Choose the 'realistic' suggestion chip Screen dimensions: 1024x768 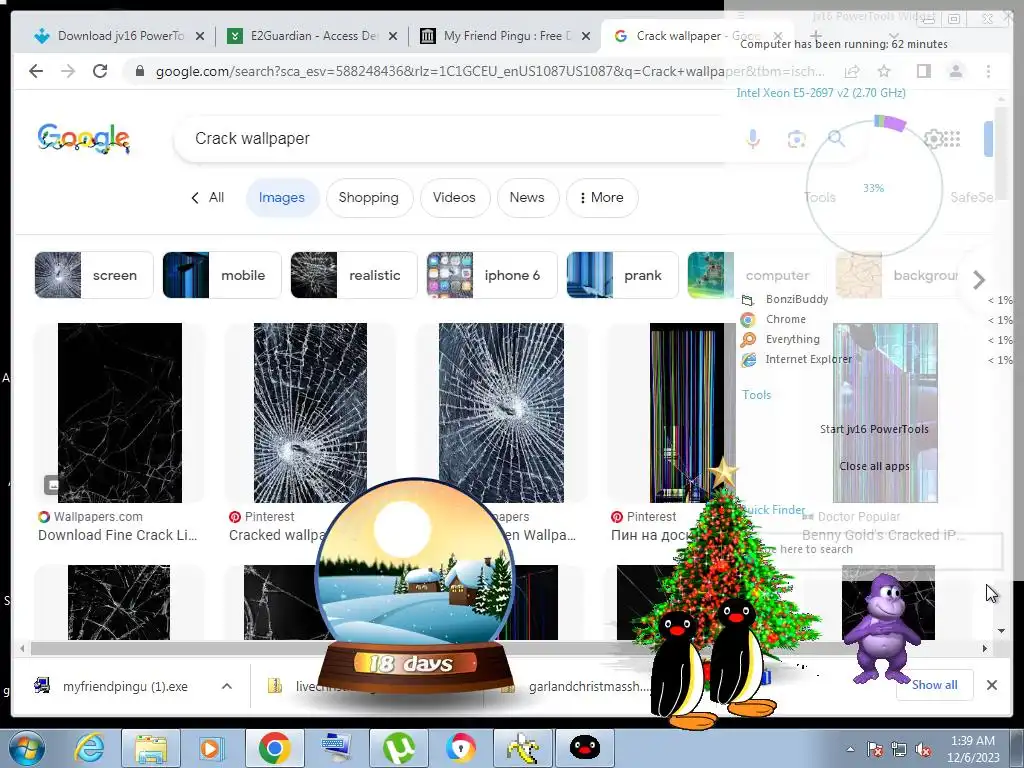[x=353, y=275]
